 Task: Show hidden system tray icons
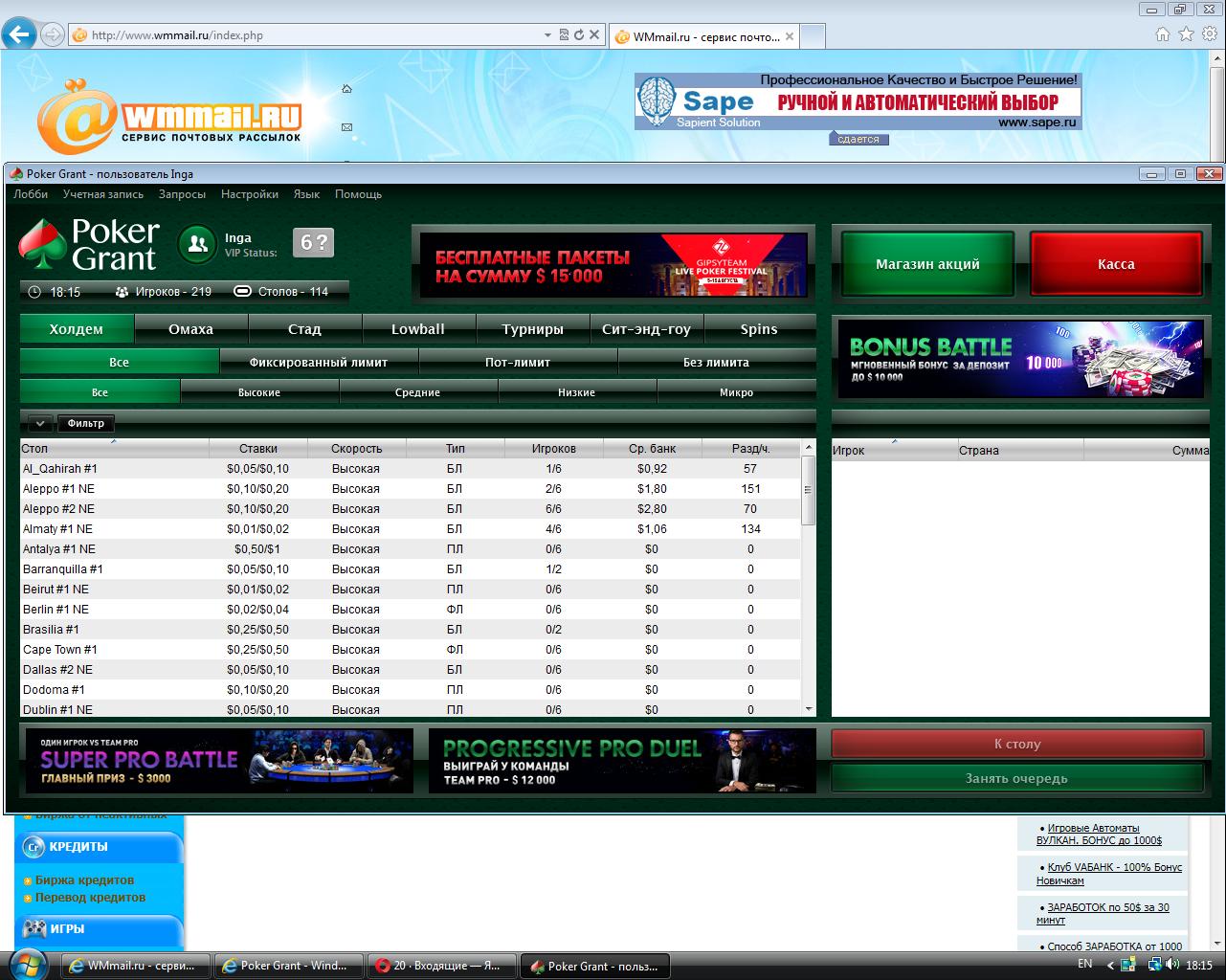[1110, 965]
